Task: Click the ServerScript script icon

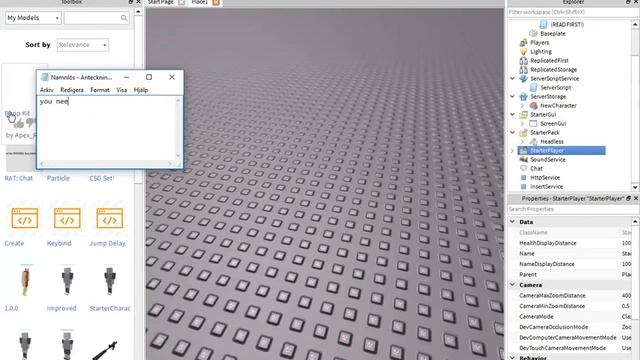Action: point(533,87)
